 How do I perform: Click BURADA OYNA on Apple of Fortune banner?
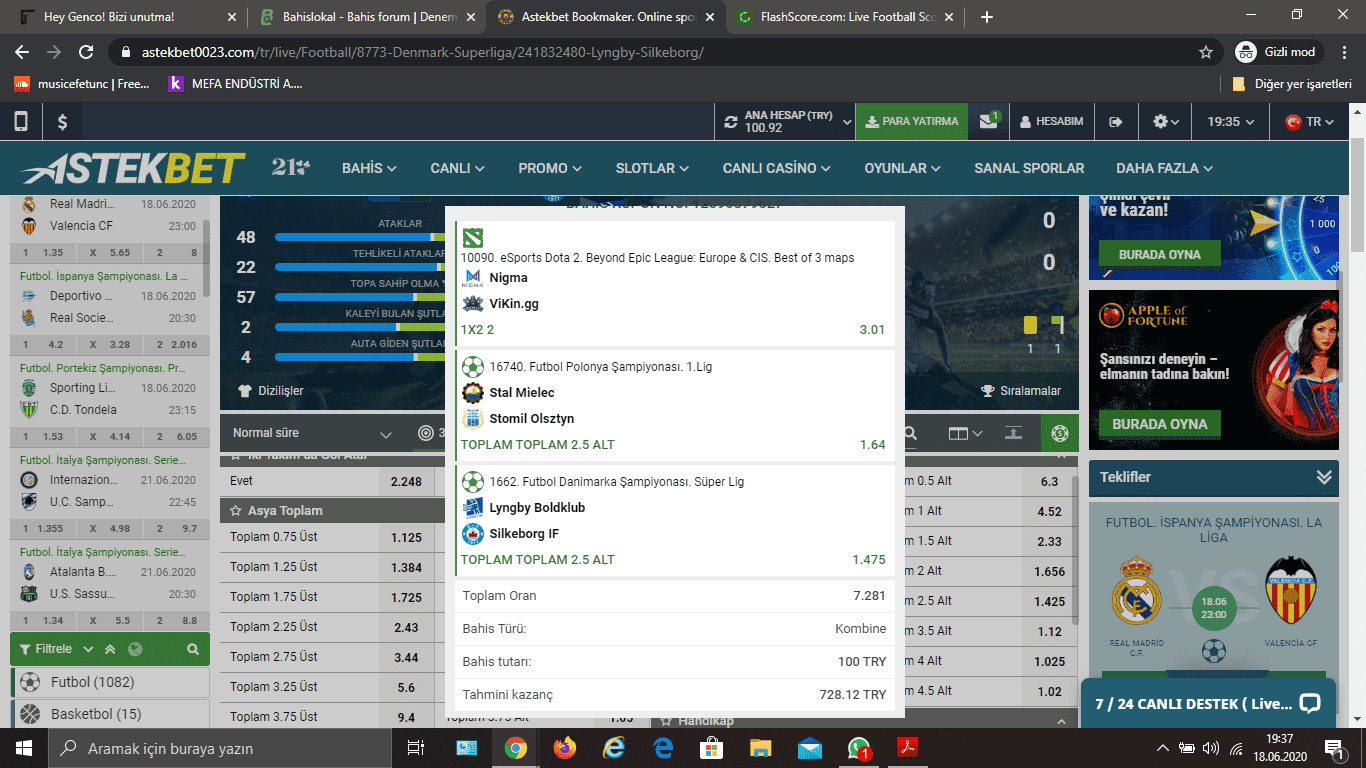point(1160,424)
